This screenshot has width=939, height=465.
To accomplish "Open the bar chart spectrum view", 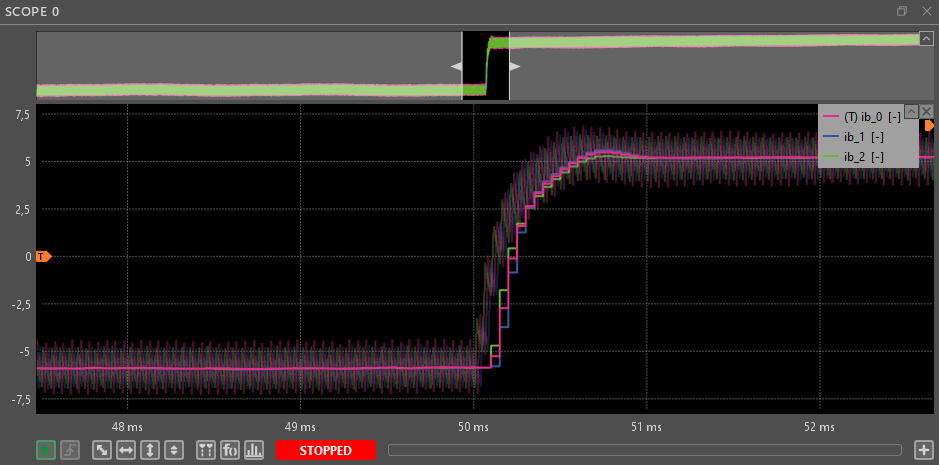I will pos(254,450).
